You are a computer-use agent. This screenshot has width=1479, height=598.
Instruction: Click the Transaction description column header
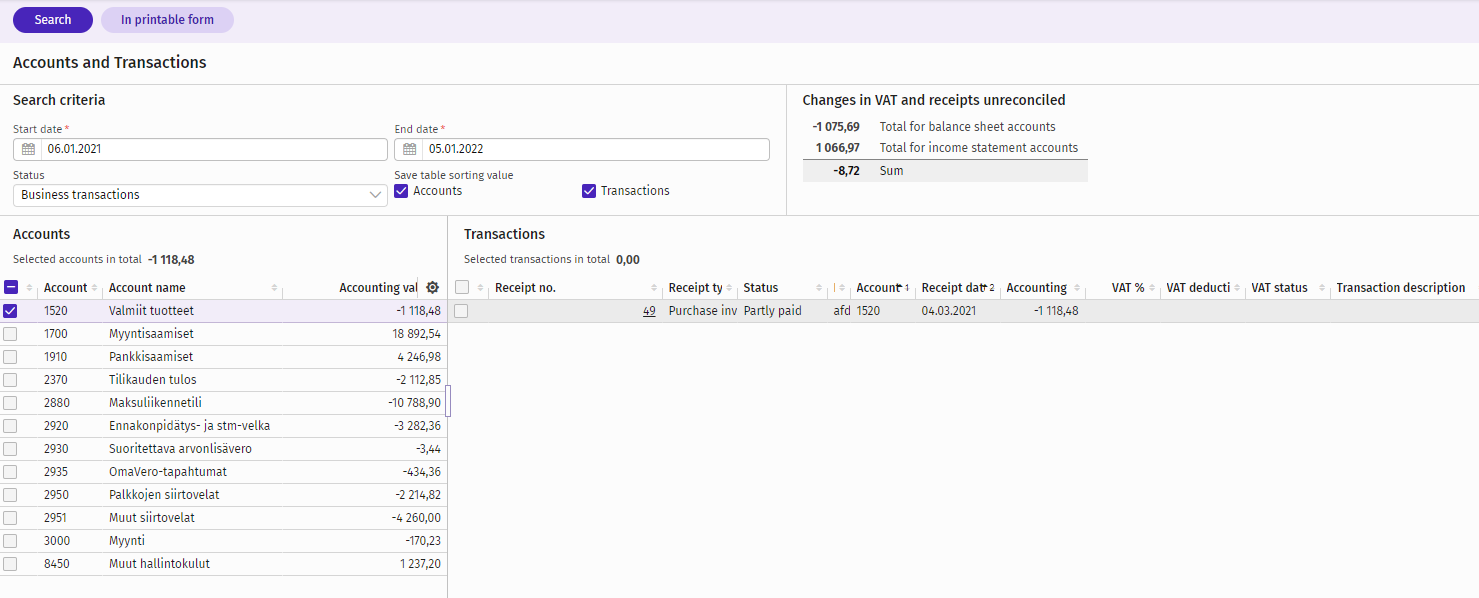(x=1401, y=288)
